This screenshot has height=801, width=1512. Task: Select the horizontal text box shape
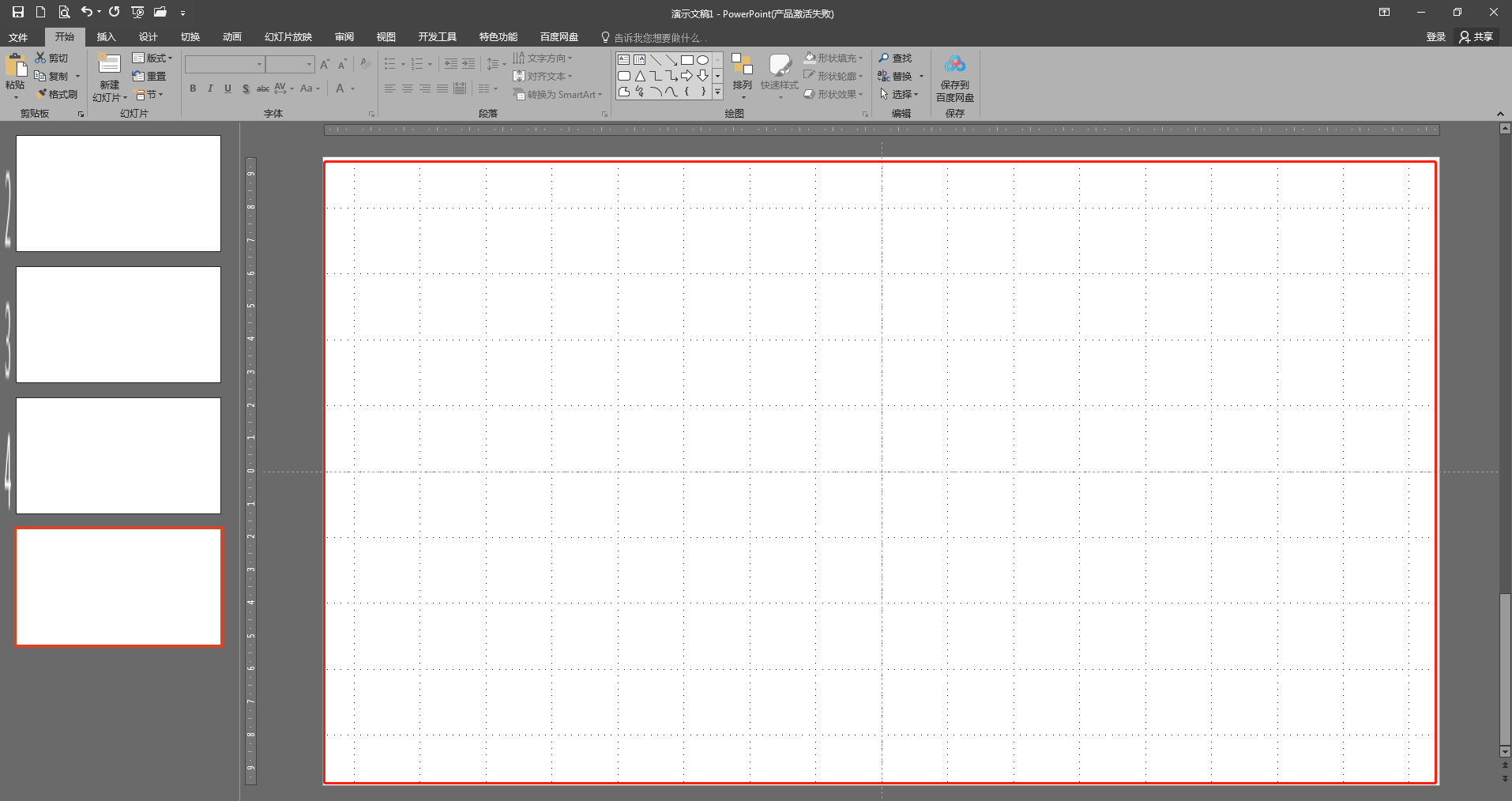pyautogui.click(x=624, y=60)
